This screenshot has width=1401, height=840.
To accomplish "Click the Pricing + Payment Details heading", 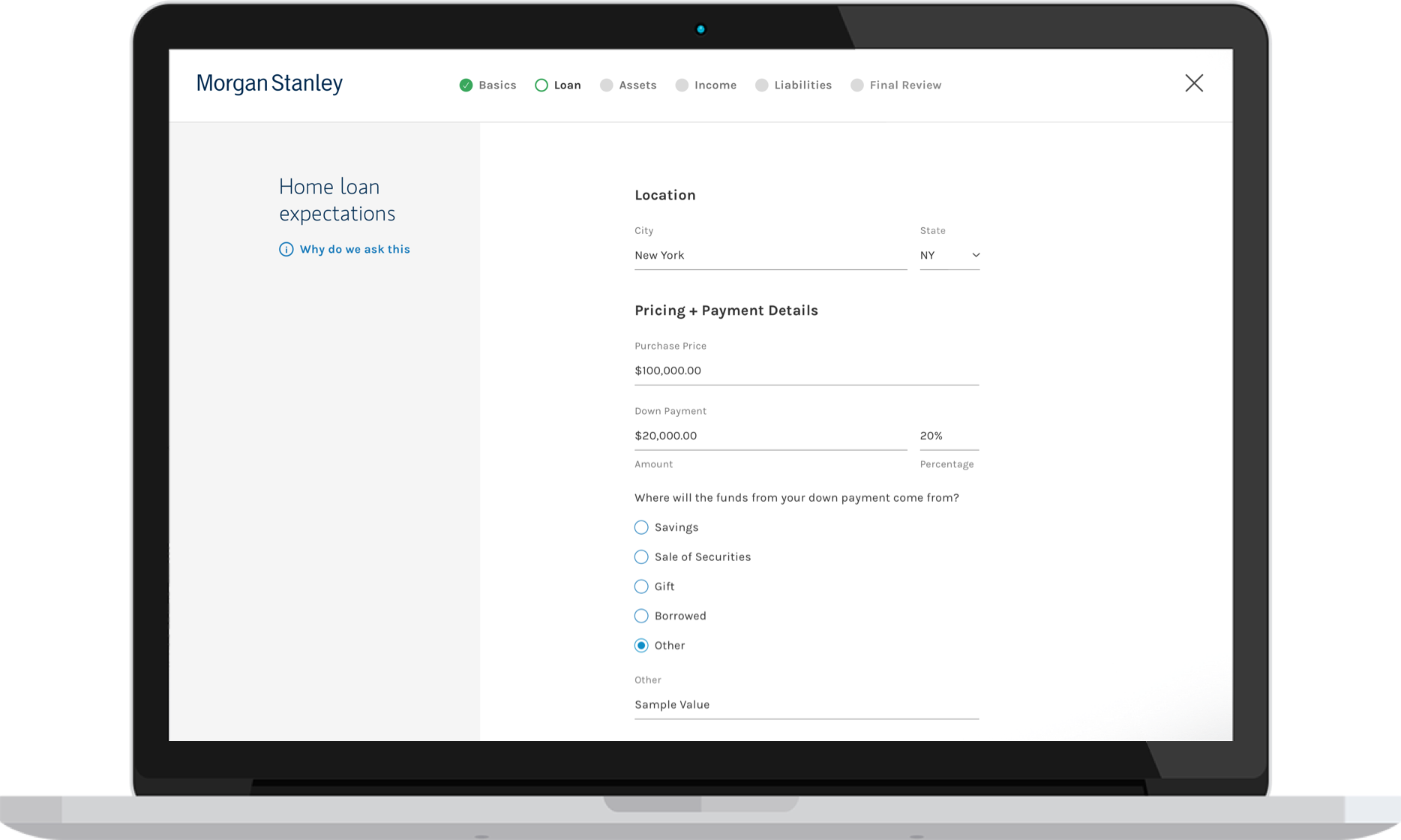I will pyautogui.click(x=726, y=310).
